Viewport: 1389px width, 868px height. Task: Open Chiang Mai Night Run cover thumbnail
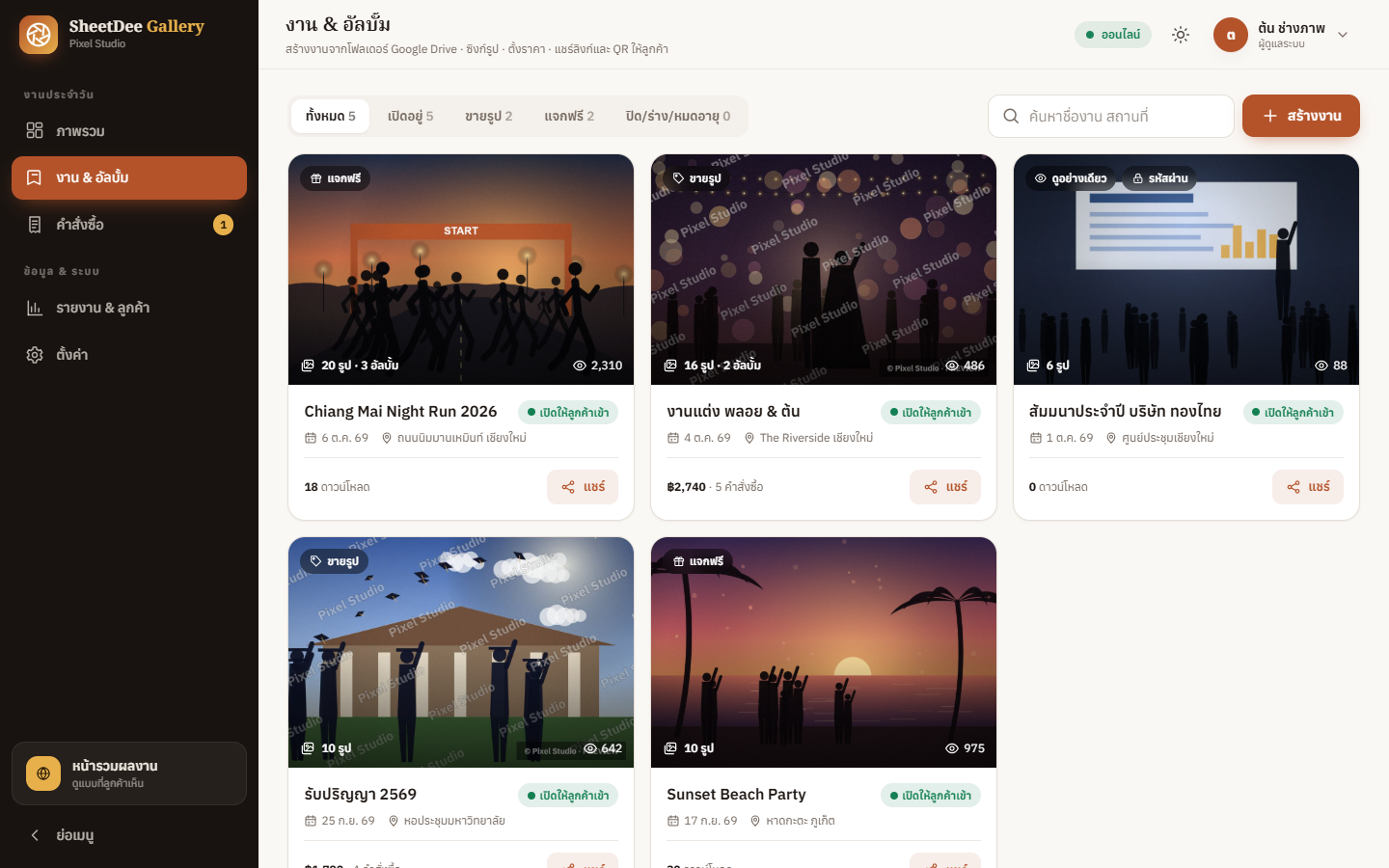coord(461,270)
